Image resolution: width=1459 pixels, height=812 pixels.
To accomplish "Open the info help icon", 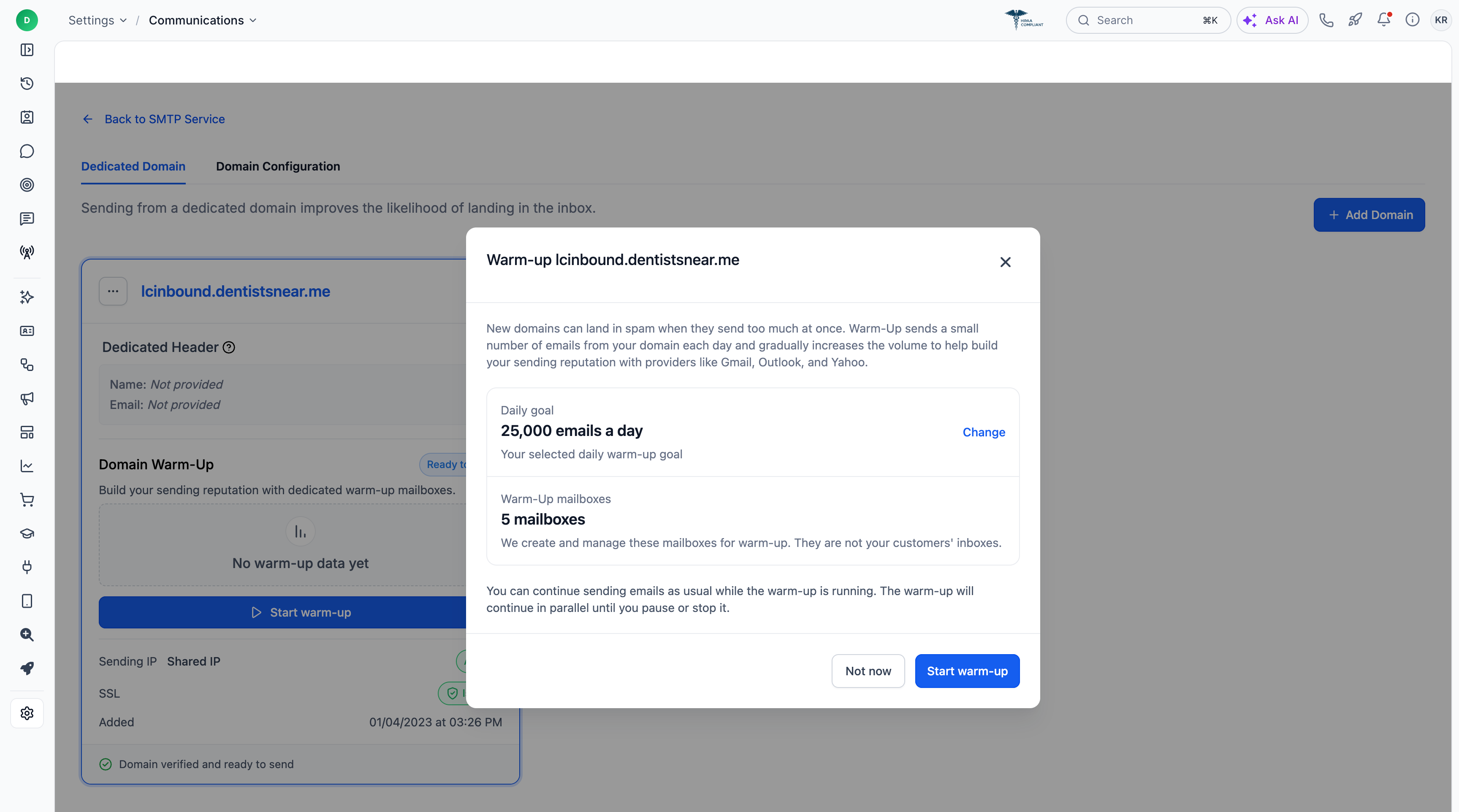I will coord(1412,20).
